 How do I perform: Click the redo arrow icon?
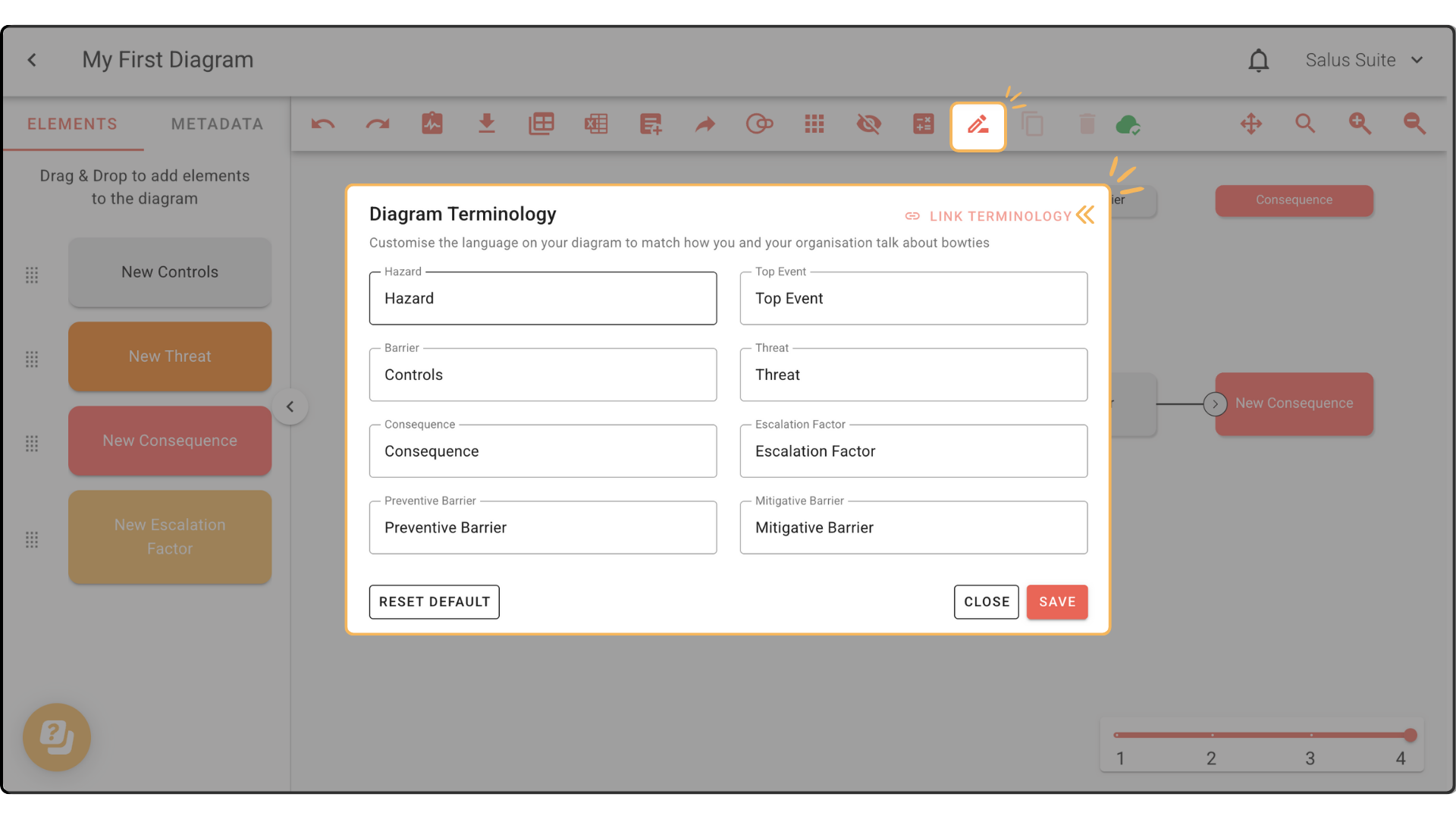377,124
